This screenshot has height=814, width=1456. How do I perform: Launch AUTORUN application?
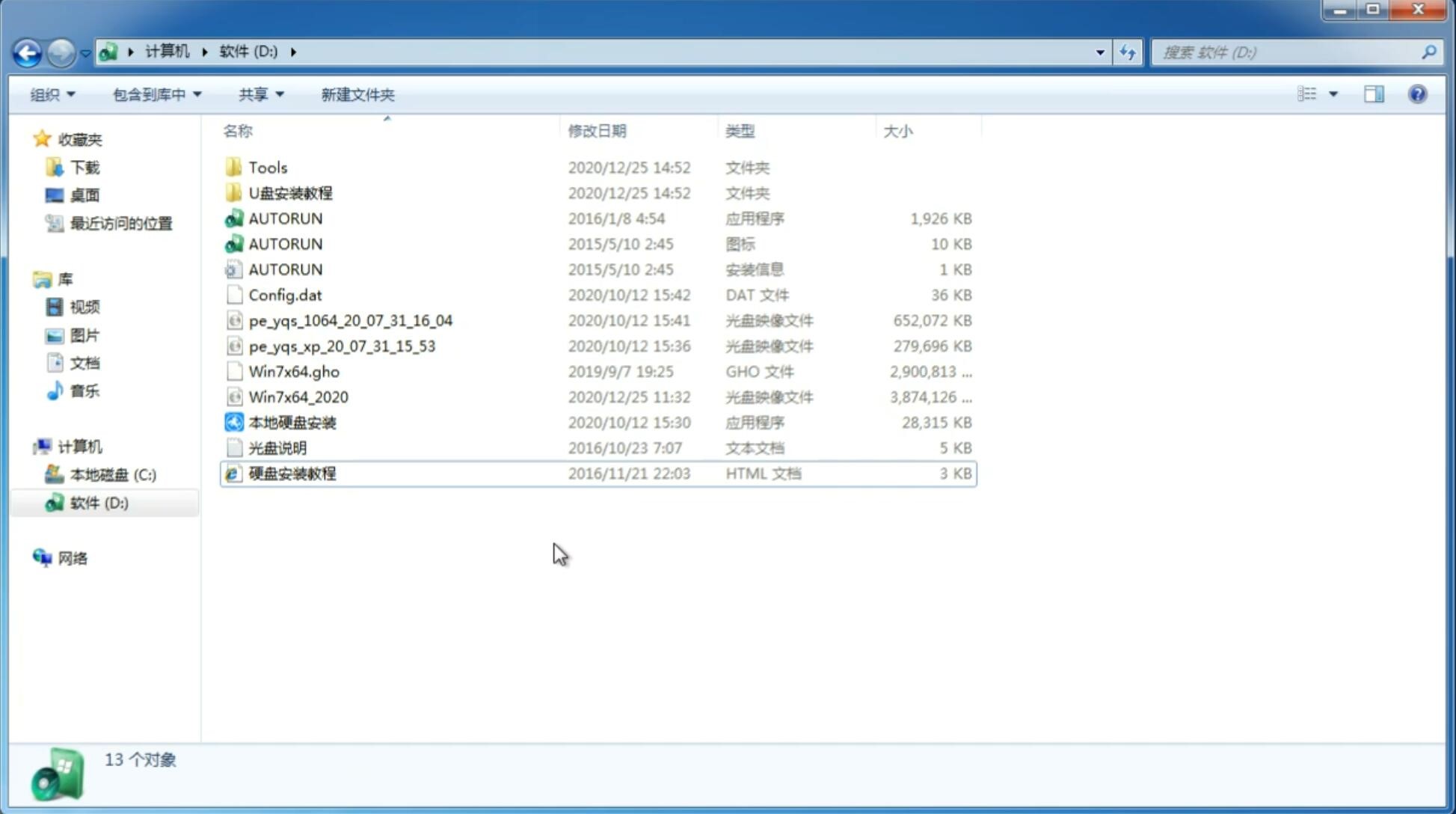[x=285, y=218]
